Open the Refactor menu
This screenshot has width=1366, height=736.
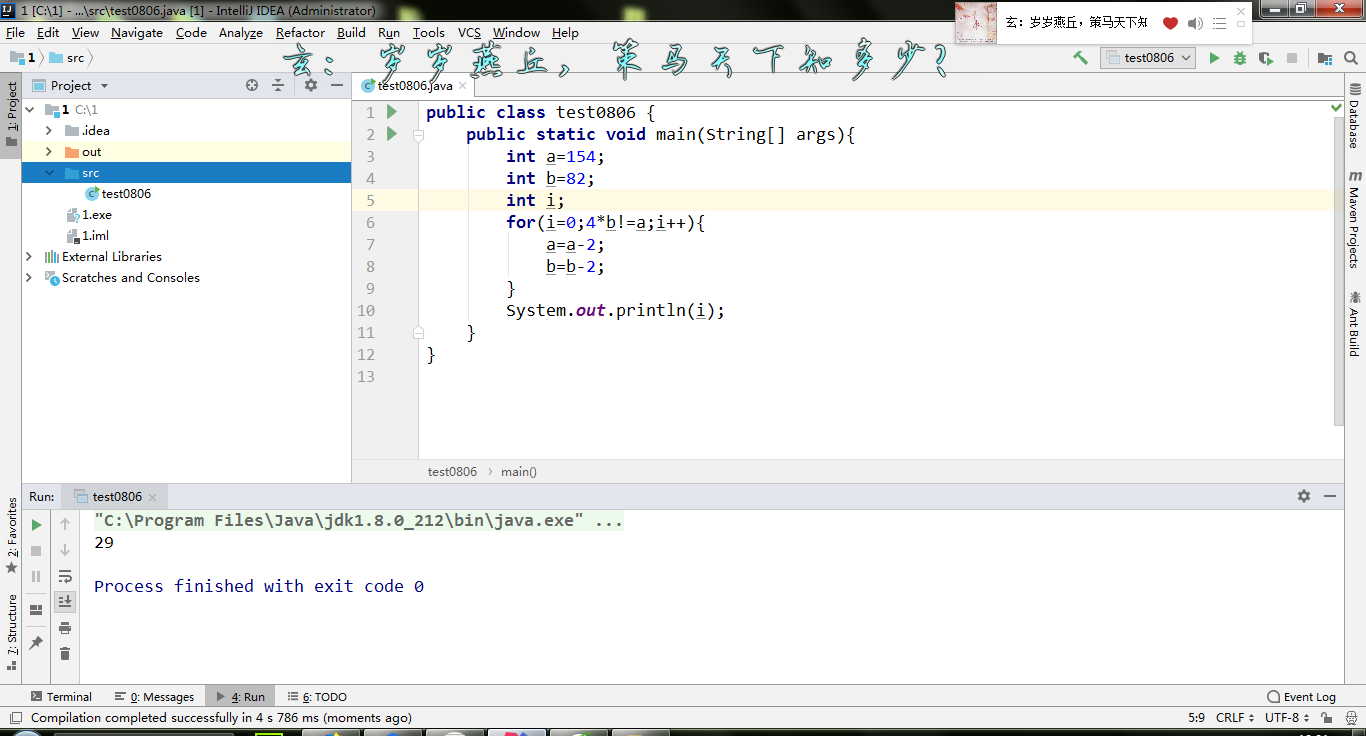coord(300,32)
